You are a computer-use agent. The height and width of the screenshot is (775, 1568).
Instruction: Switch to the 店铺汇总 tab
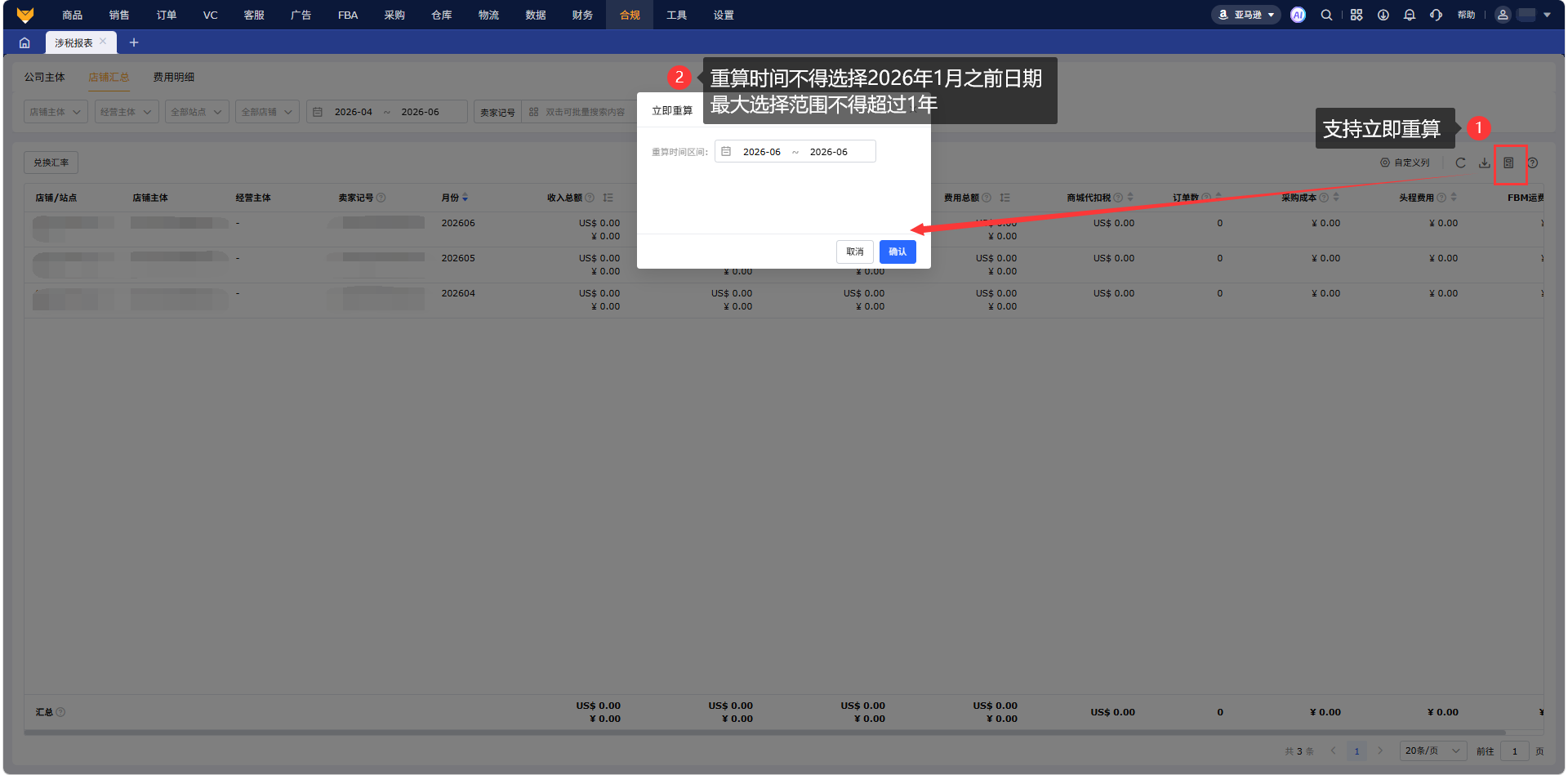(x=109, y=77)
